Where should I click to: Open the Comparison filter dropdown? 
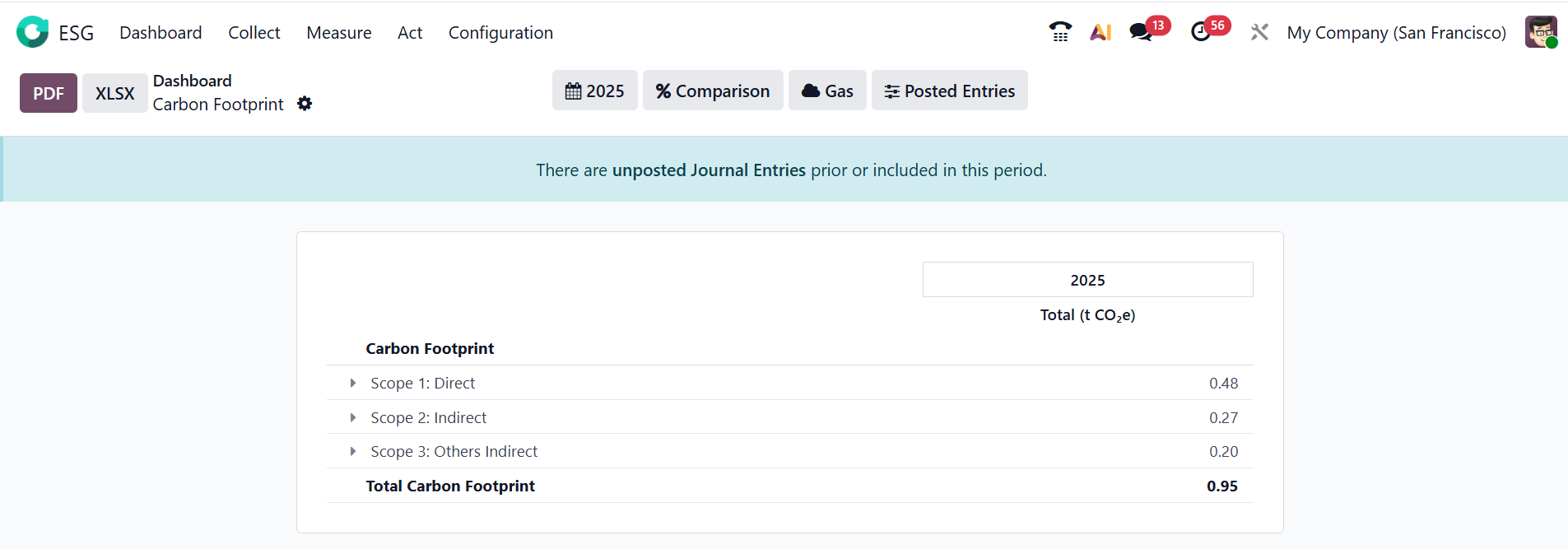pos(713,91)
